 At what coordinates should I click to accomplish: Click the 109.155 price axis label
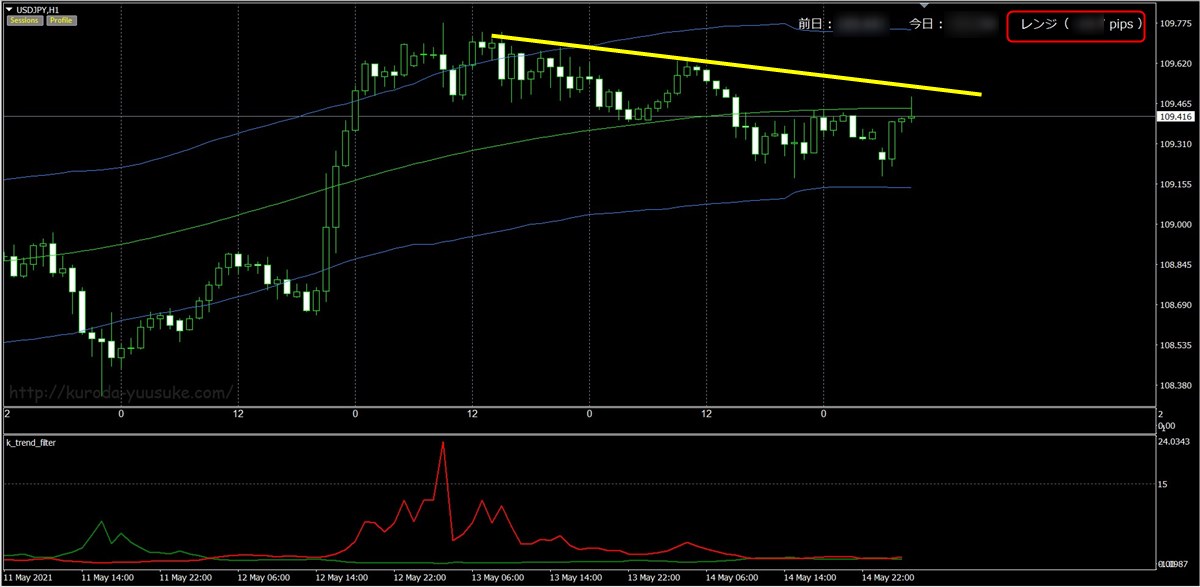tap(1176, 185)
